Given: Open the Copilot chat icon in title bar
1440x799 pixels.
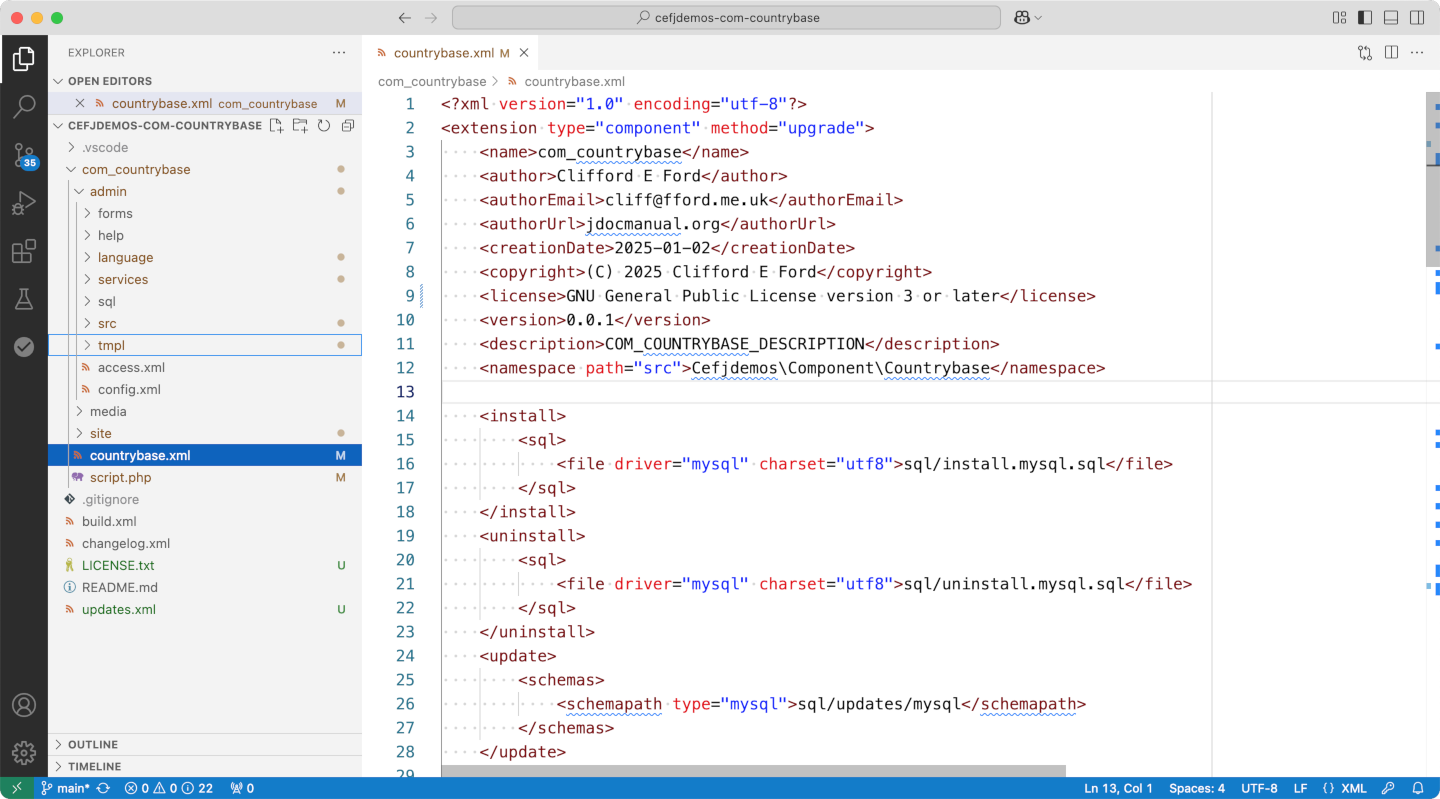Looking at the screenshot, I should coord(1022,18).
